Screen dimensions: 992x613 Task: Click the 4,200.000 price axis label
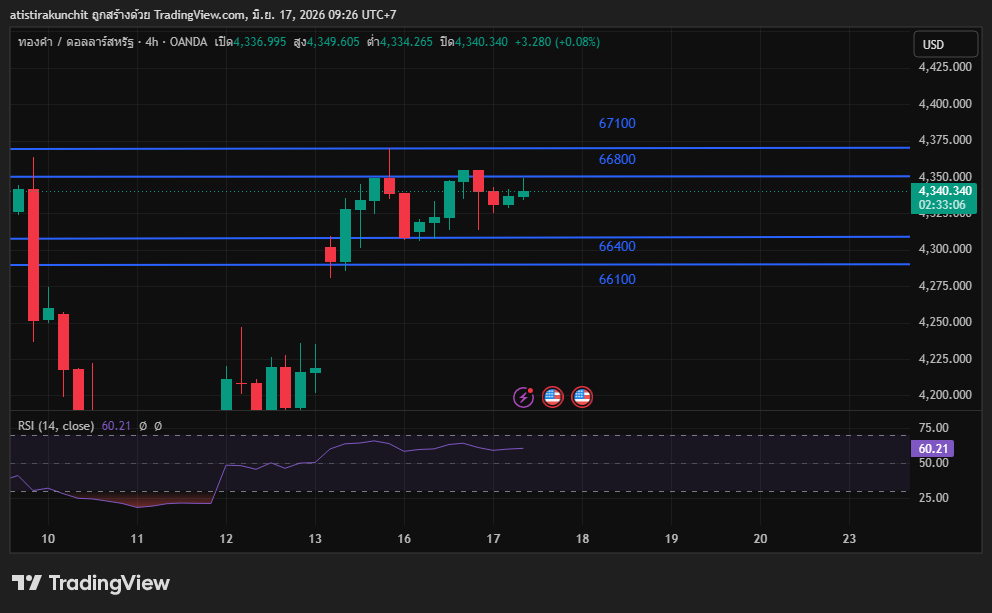click(x=945, y=395)
